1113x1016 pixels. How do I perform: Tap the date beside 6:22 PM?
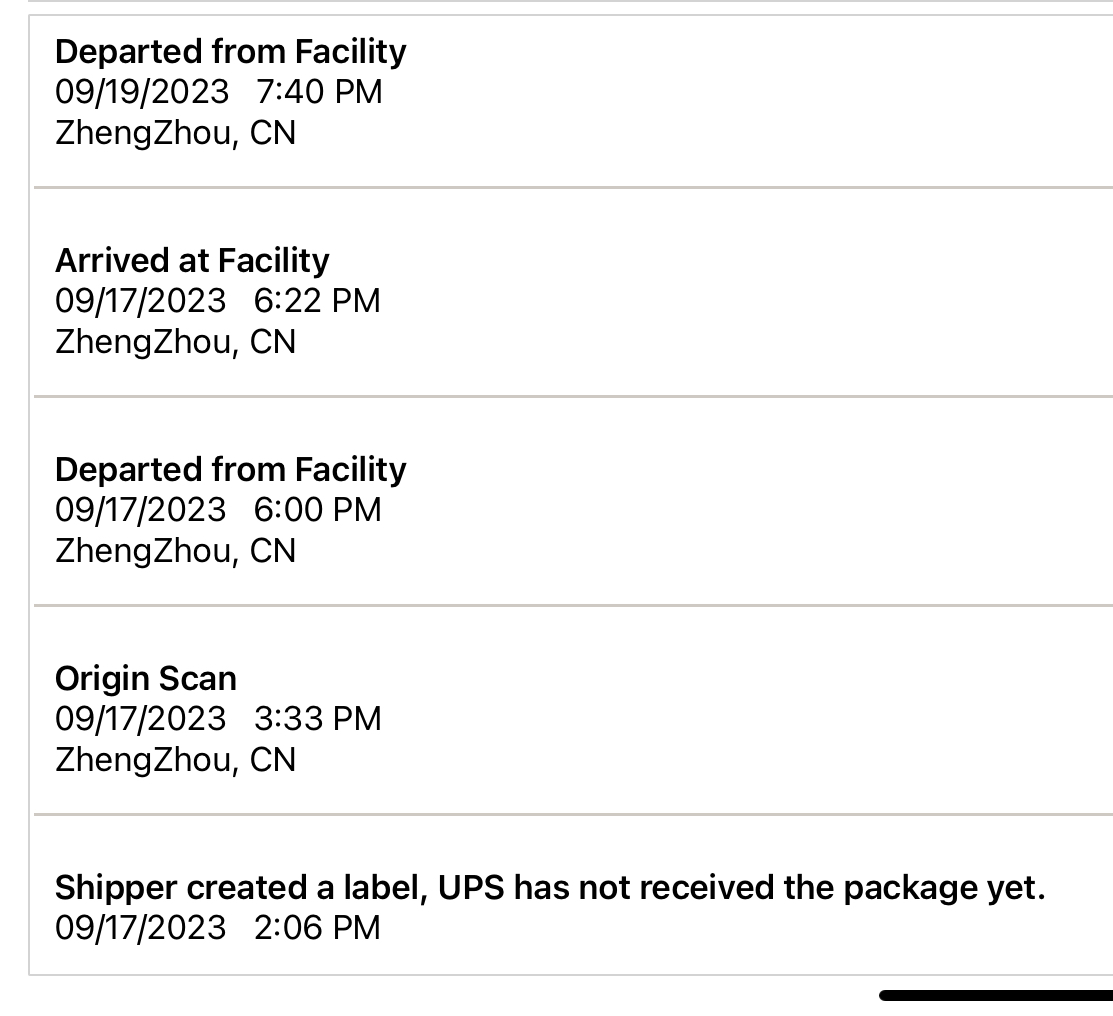[141, 301]
